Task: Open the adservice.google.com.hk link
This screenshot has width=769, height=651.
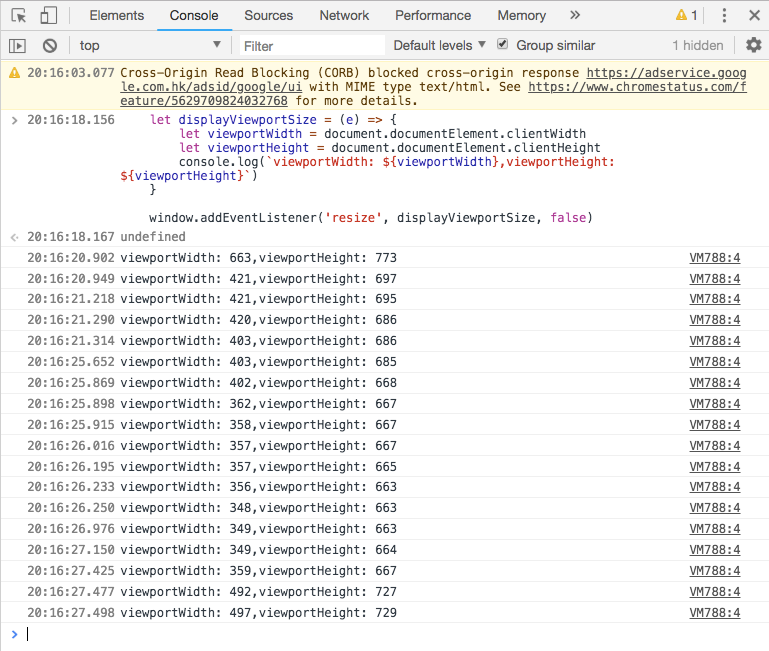Action: (666, 73)
